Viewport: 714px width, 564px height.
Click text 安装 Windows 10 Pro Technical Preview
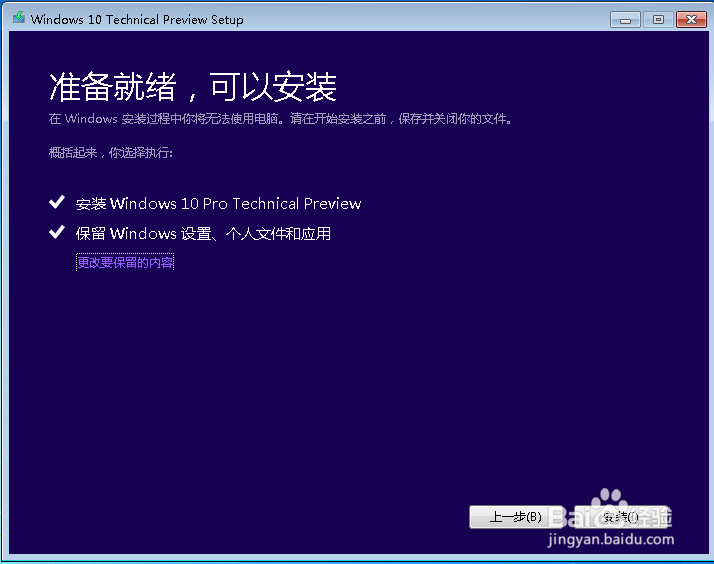coord(219,203)
